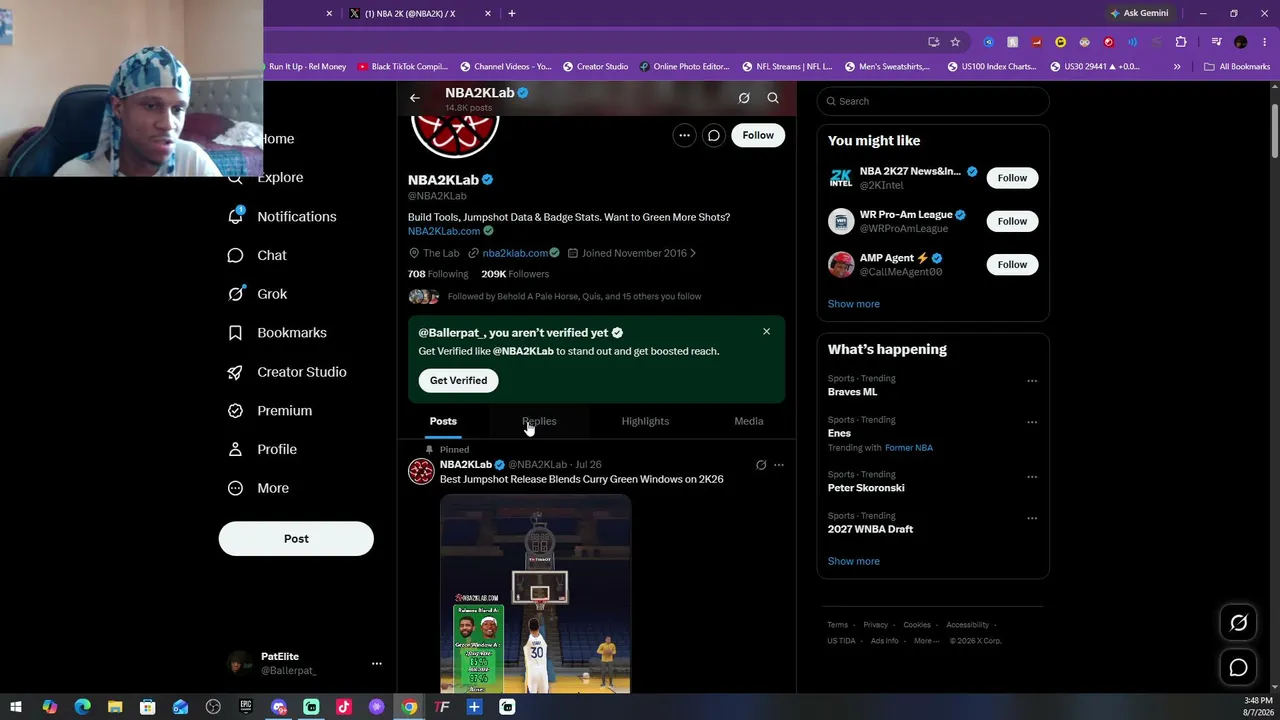Open the NBA2KLab.com link in bio
Viewport: 1280px width, 720px height.
444,231
